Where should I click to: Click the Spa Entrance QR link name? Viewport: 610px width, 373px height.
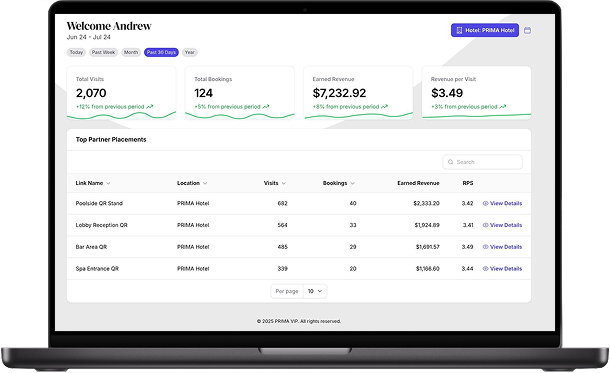tap(97, 269)
